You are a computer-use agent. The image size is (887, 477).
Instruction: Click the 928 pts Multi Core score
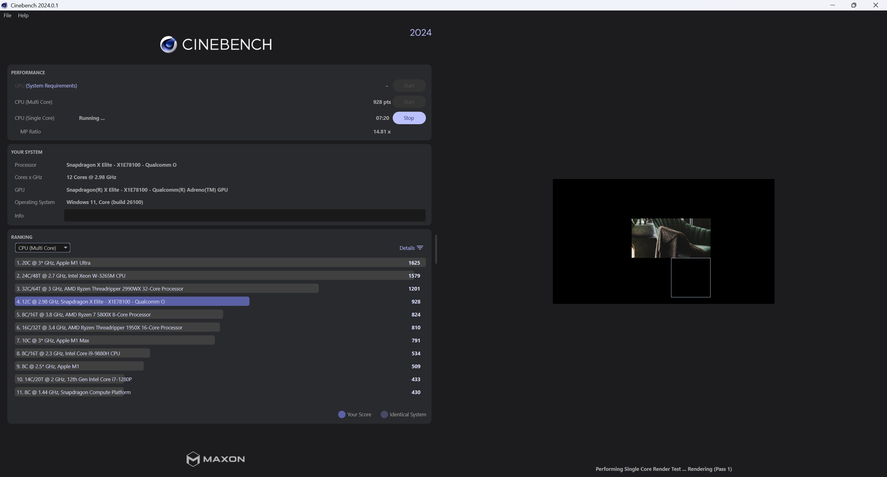tap(382, 102)
